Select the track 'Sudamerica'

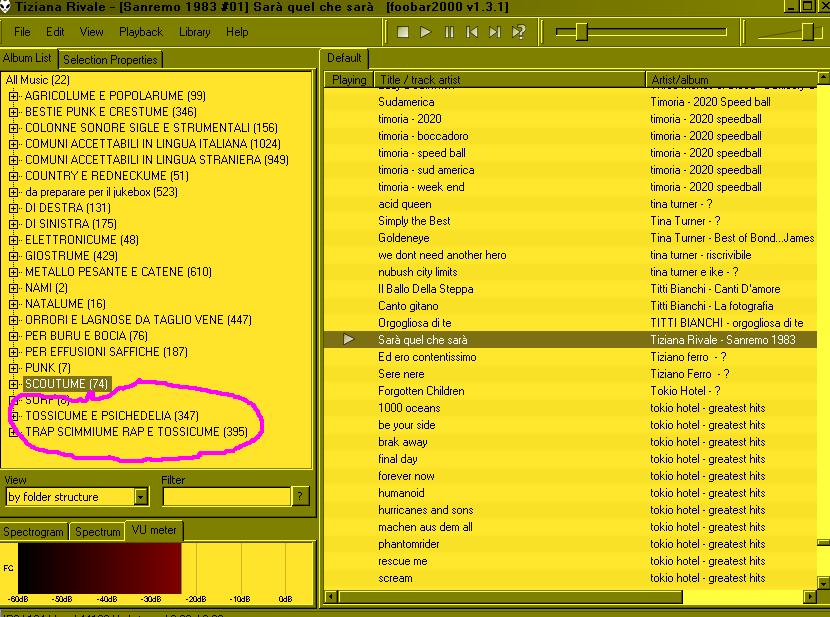571,102
